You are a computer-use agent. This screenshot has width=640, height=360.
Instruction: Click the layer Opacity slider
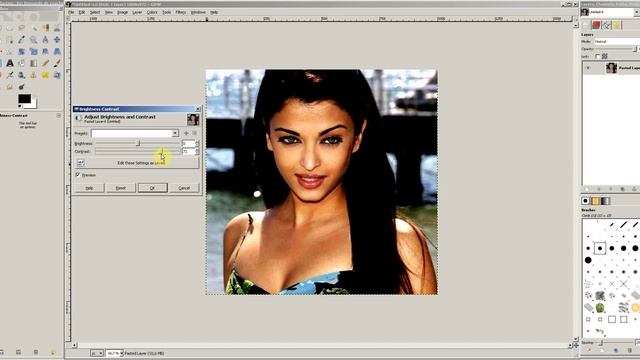click(616, 49)
